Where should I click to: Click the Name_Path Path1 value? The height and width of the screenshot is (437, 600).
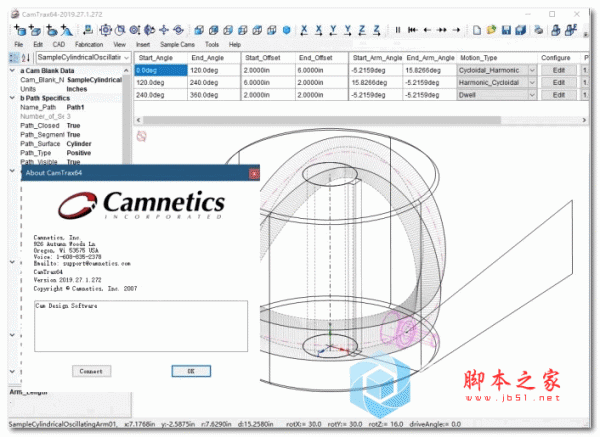pyautogui.click(x=75, y=107)
